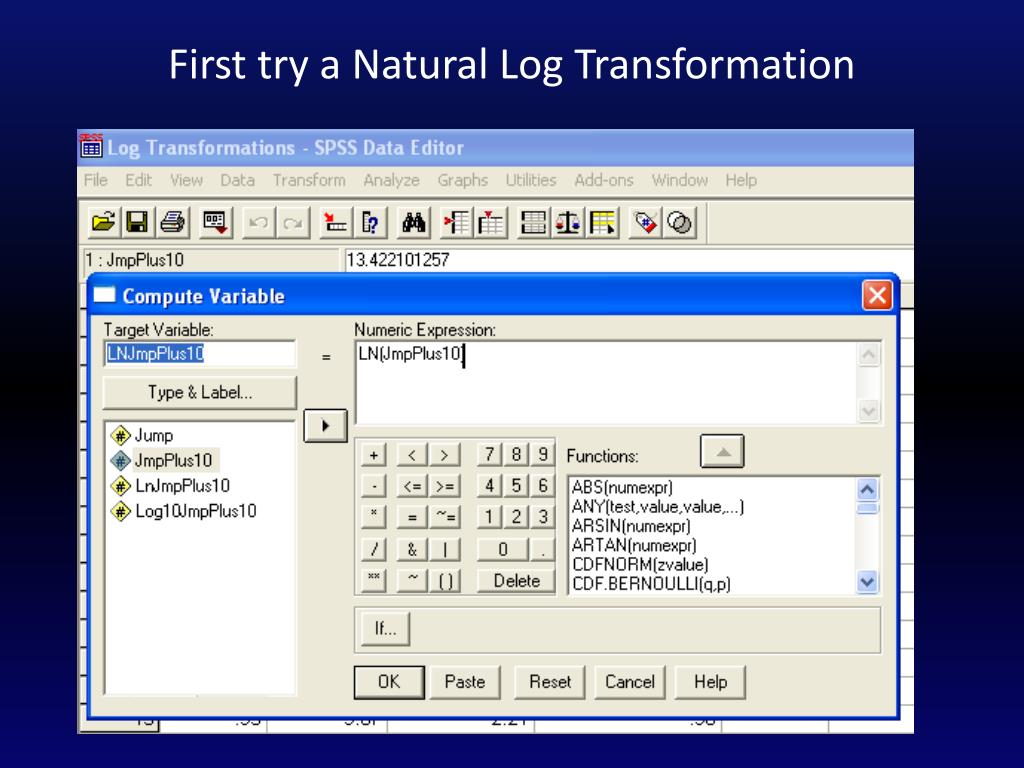Click the Use Sets circles icon
The width and height of the screenshot is (1024, 768).
tap(680, 223)
